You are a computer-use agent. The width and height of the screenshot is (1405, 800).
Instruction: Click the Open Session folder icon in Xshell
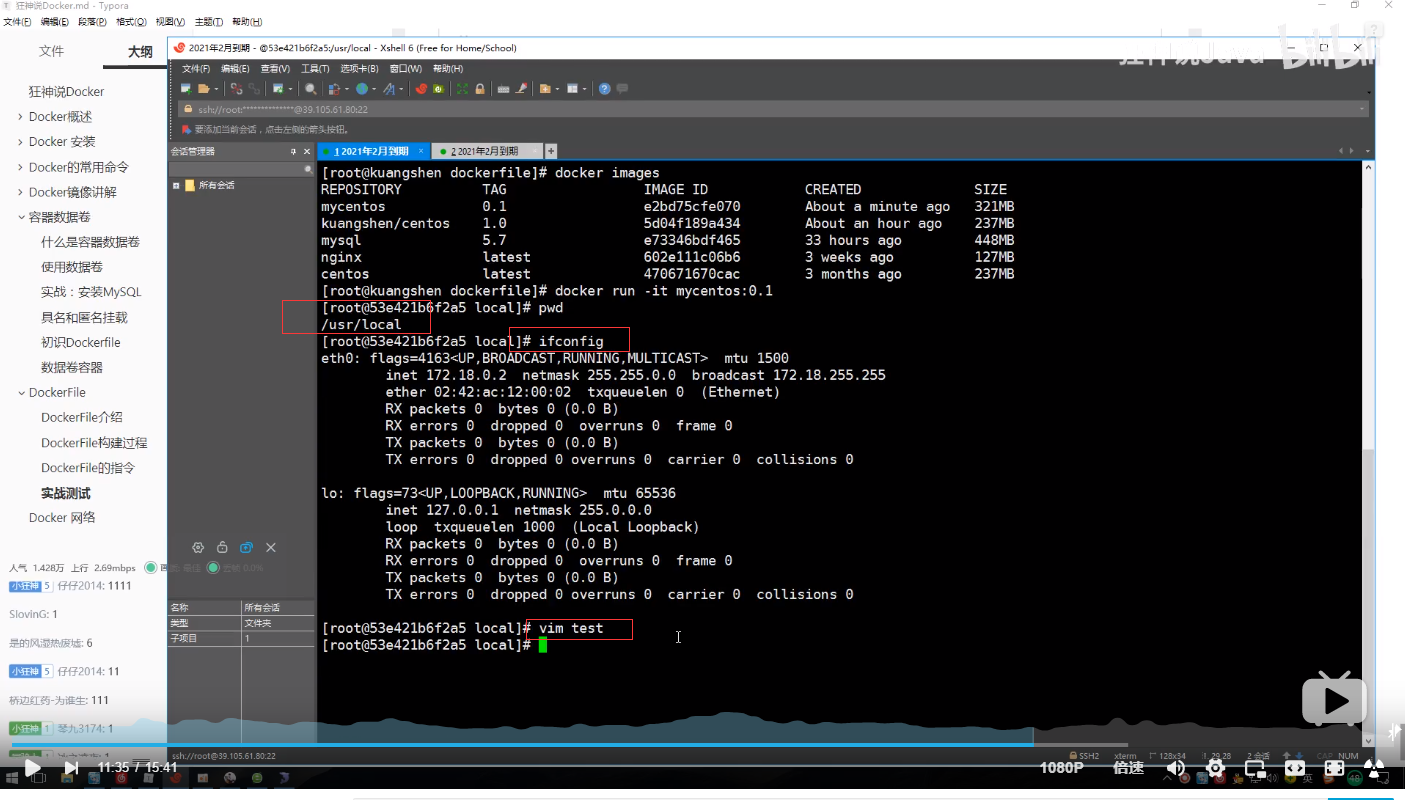click(203, 89)
